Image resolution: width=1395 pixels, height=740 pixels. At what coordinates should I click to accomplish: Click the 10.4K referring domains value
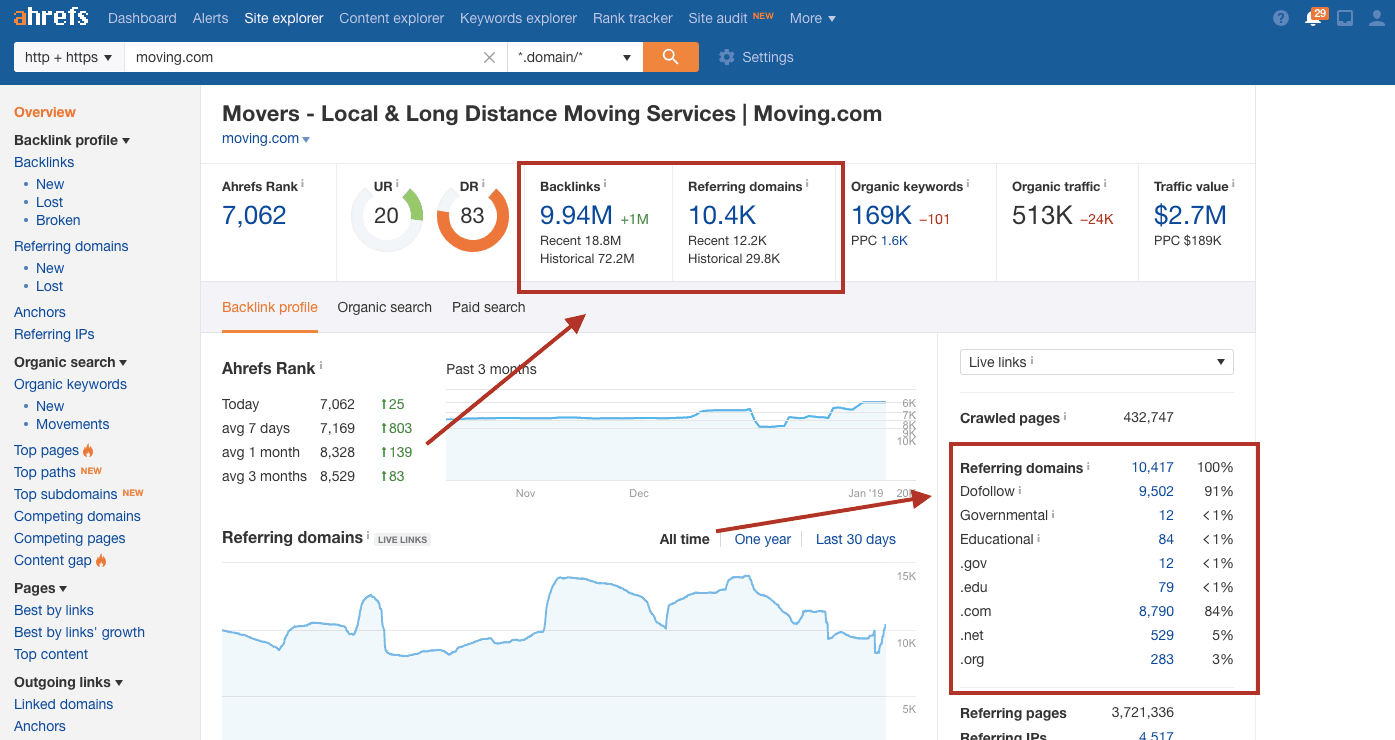(722, 215)
